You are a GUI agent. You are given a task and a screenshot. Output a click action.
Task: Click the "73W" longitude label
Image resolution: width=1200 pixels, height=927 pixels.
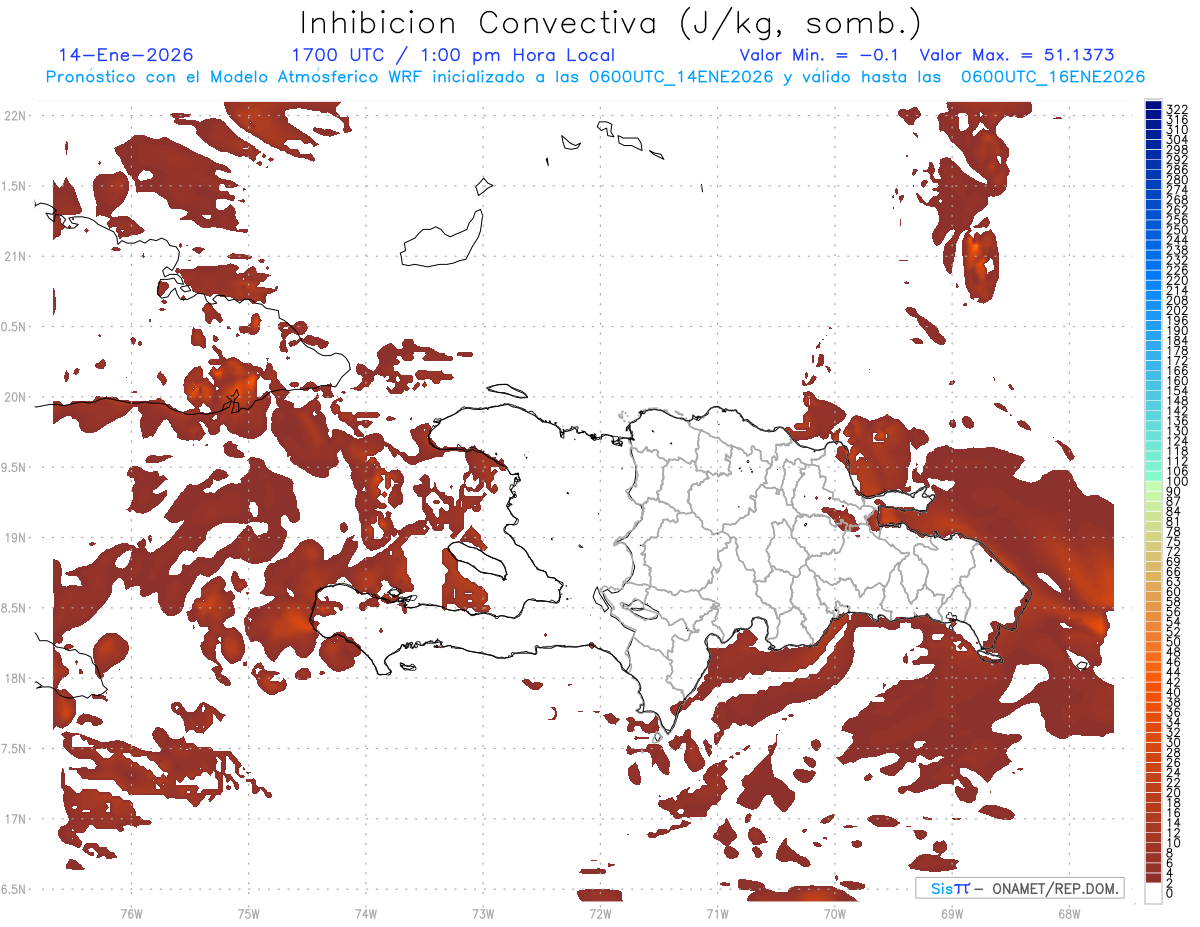click(483, 913)
